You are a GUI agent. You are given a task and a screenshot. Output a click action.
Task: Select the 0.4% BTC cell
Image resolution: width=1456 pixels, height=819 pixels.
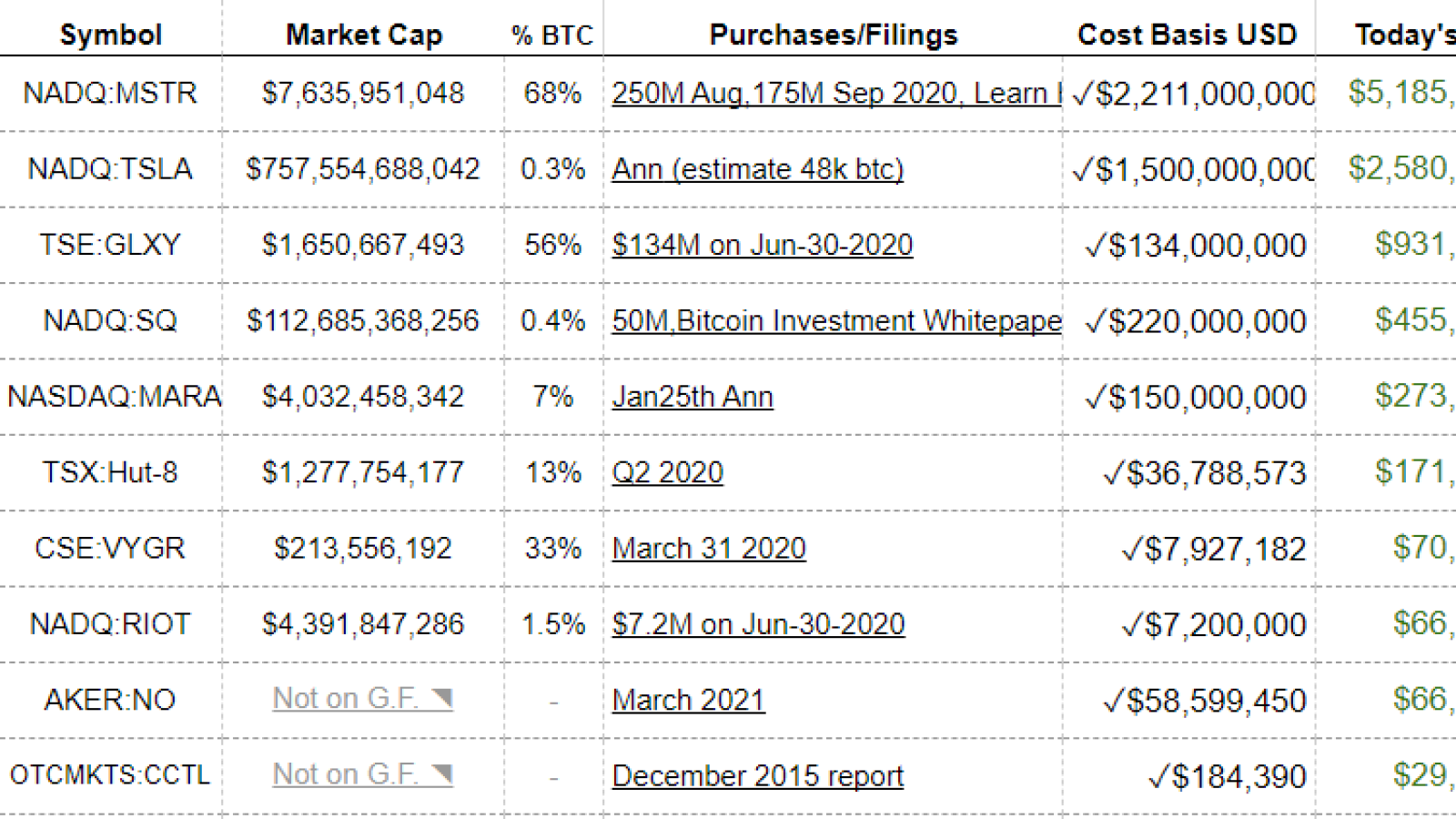(x=552, y=320)
